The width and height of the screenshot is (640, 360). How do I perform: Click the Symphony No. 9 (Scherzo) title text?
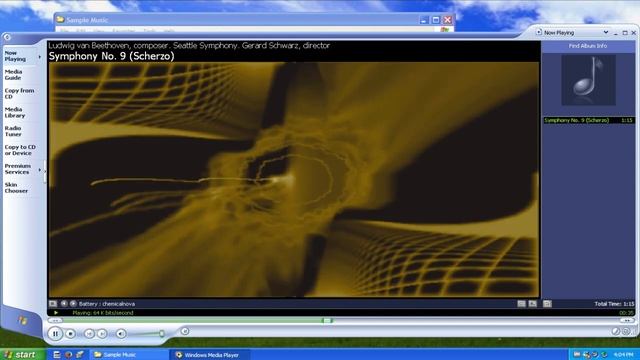pyautogui.click(x=111, y=56)
